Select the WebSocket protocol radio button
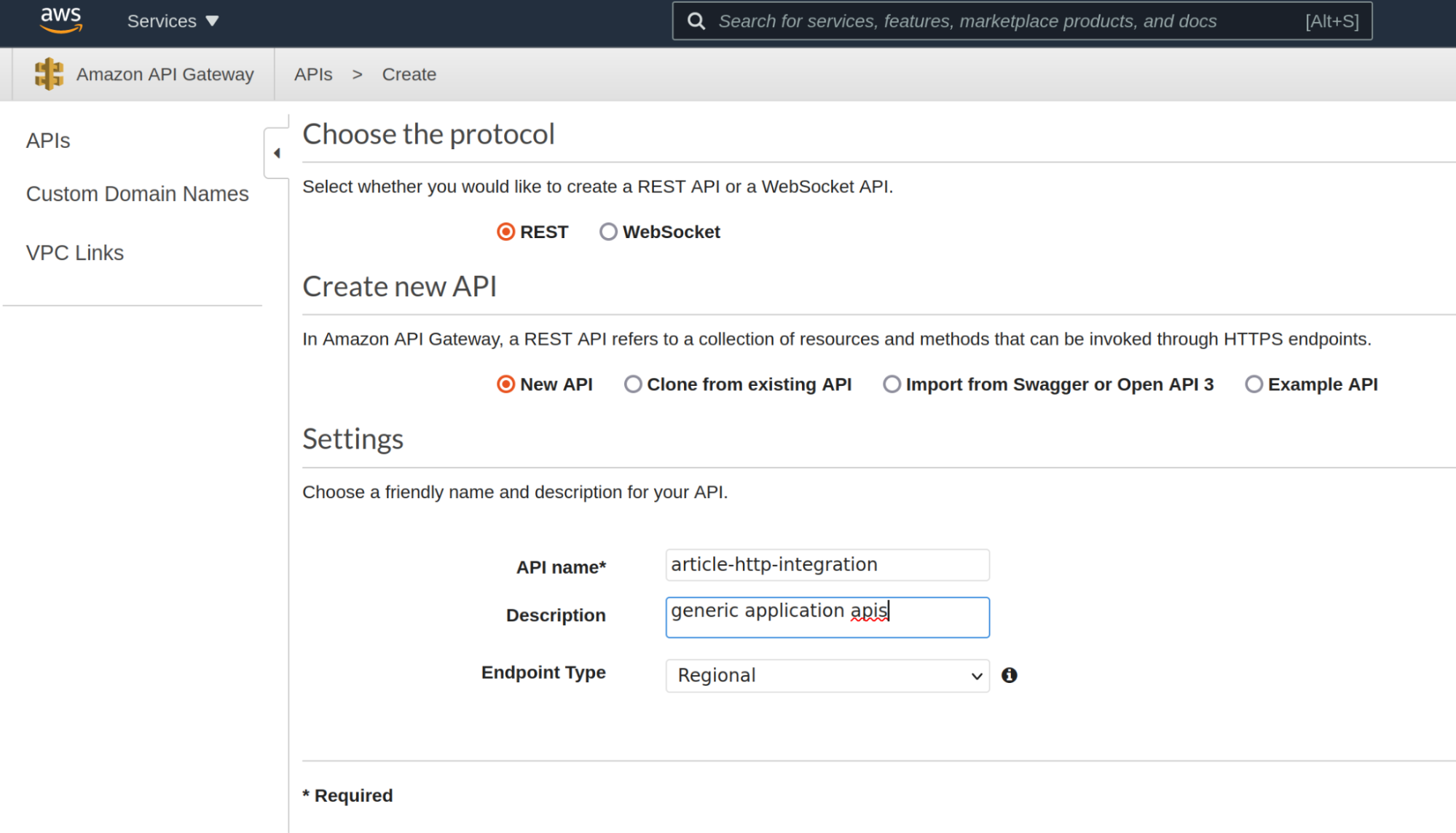 [x=608, y=232]
